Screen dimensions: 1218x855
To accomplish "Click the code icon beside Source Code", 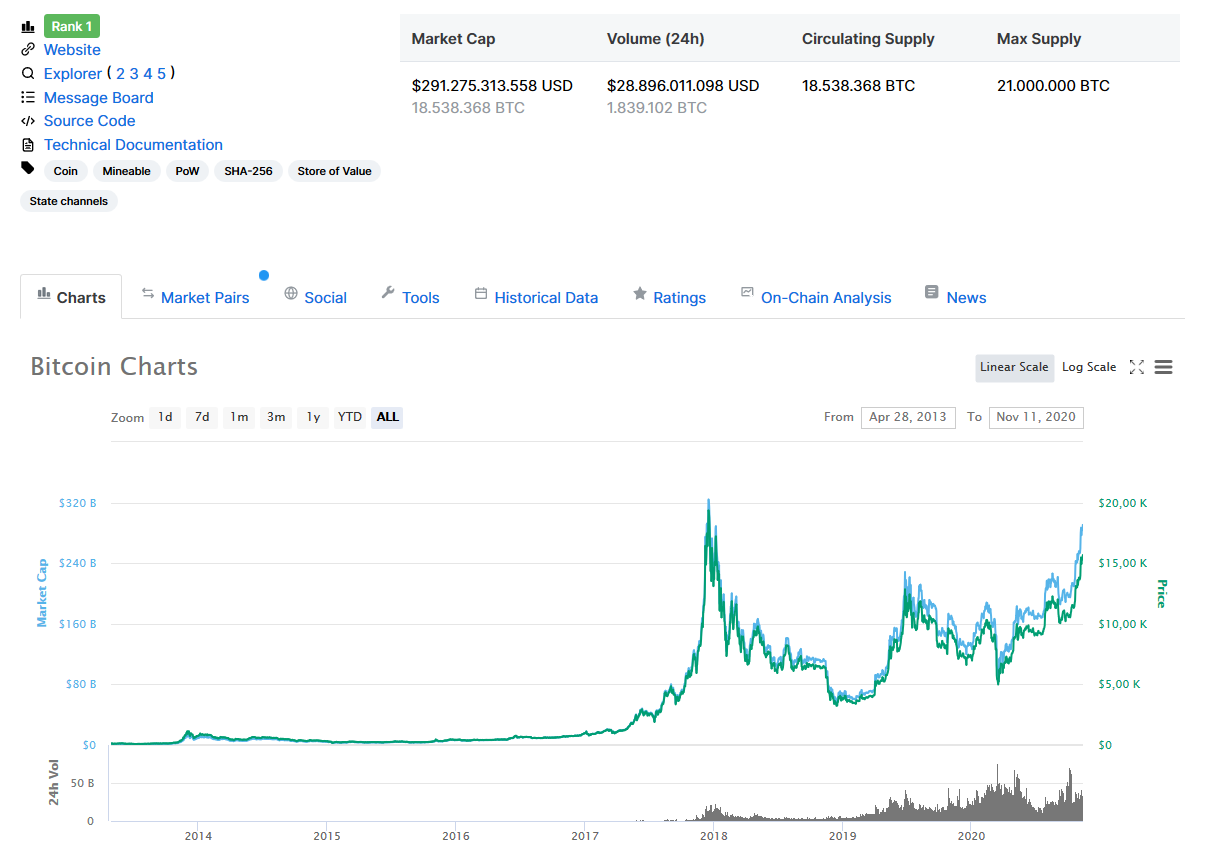I will (28, 121).
